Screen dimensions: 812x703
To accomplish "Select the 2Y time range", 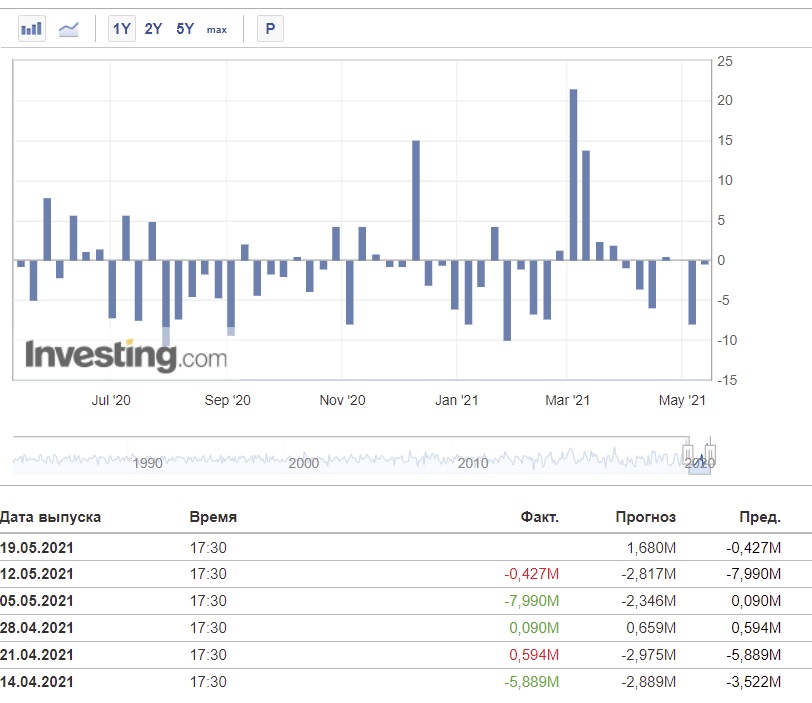I will point(153,28).
